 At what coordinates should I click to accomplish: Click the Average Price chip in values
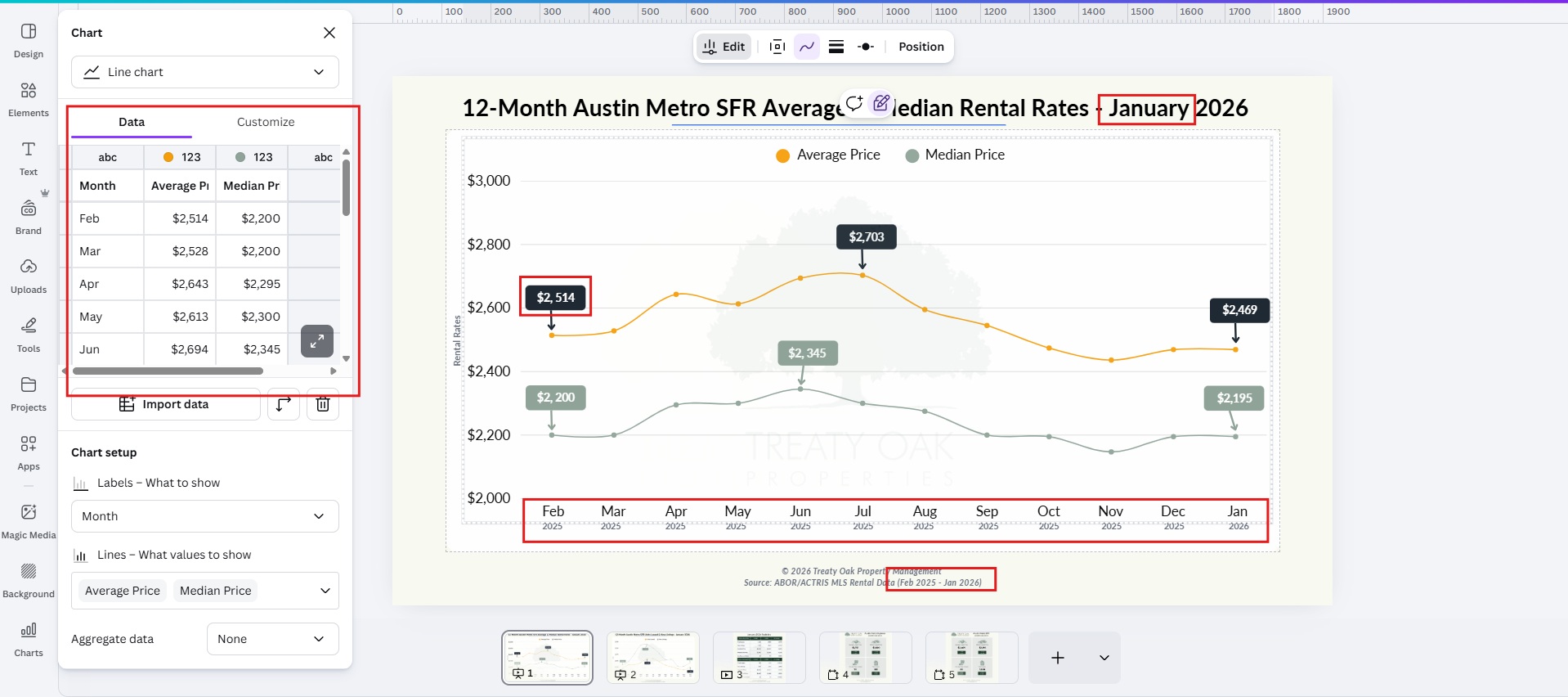(x=123, y=591)
